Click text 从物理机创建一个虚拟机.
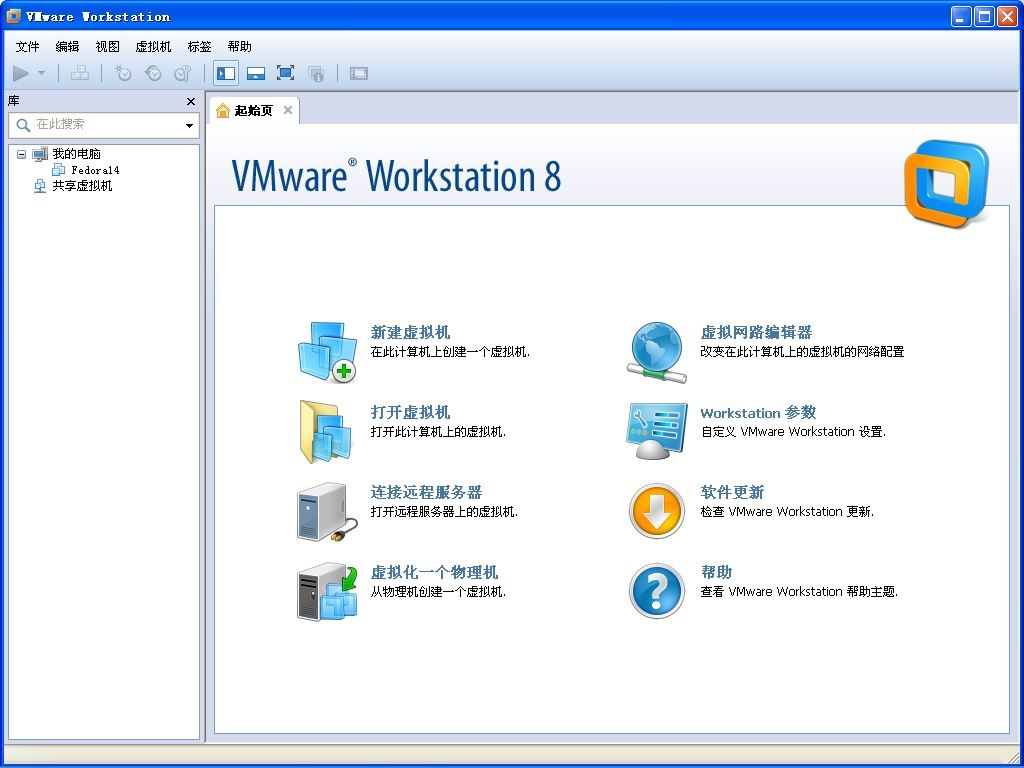Viewport: 1024px width, 768px height. [x=438, y=592]
